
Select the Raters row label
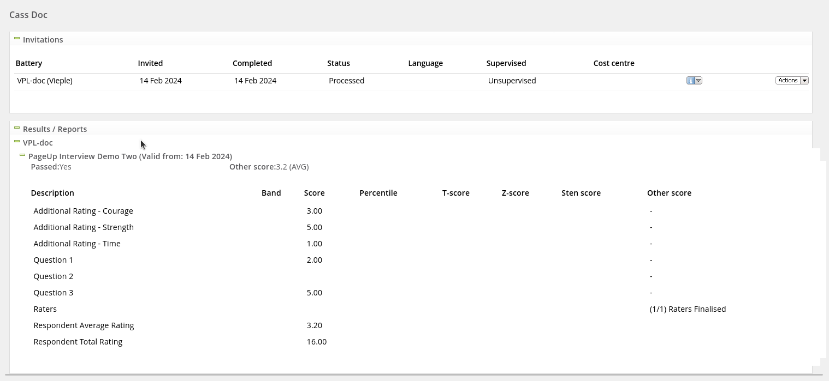(44, 309)
